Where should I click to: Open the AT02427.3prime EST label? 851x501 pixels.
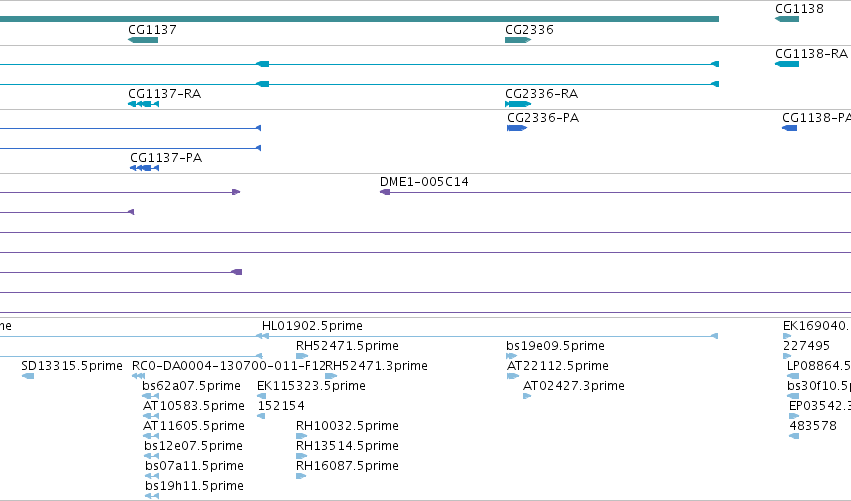(574, 386)
